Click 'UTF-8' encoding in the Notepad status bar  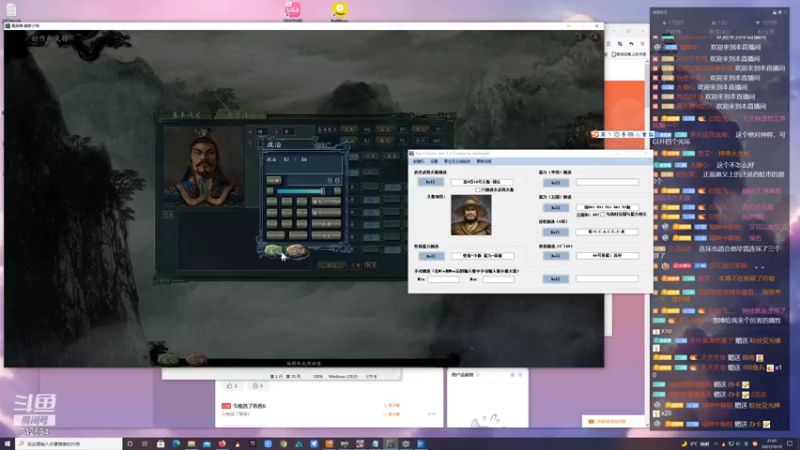pyautogui.click(x=371, y=377)
